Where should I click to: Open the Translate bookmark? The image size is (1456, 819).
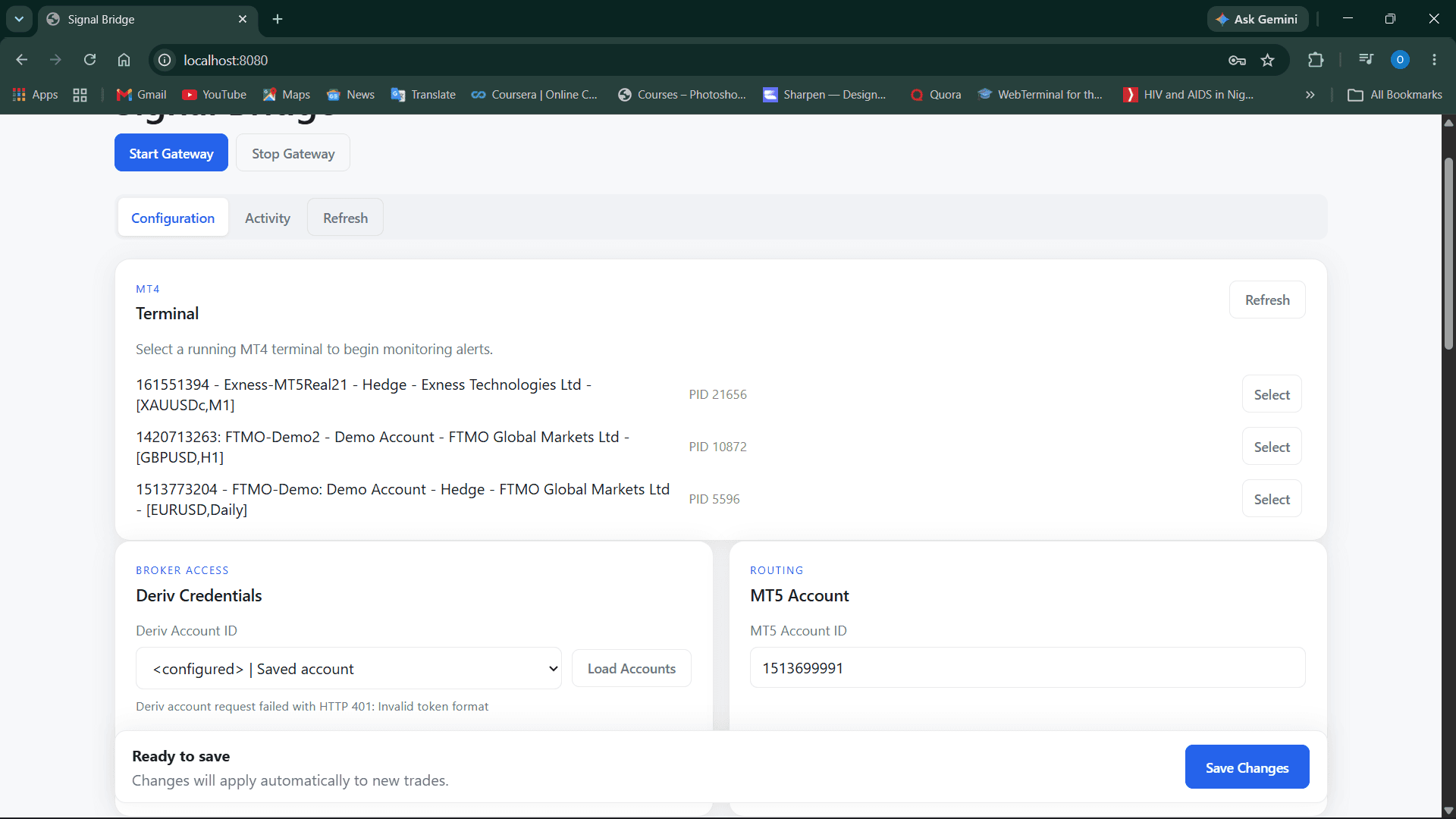pyautogui.click(x=423, y=95)
